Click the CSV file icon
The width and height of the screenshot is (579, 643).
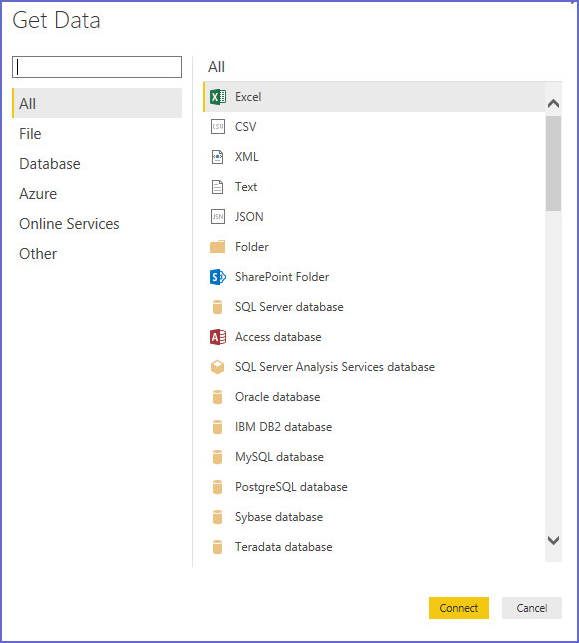(218, 127)
